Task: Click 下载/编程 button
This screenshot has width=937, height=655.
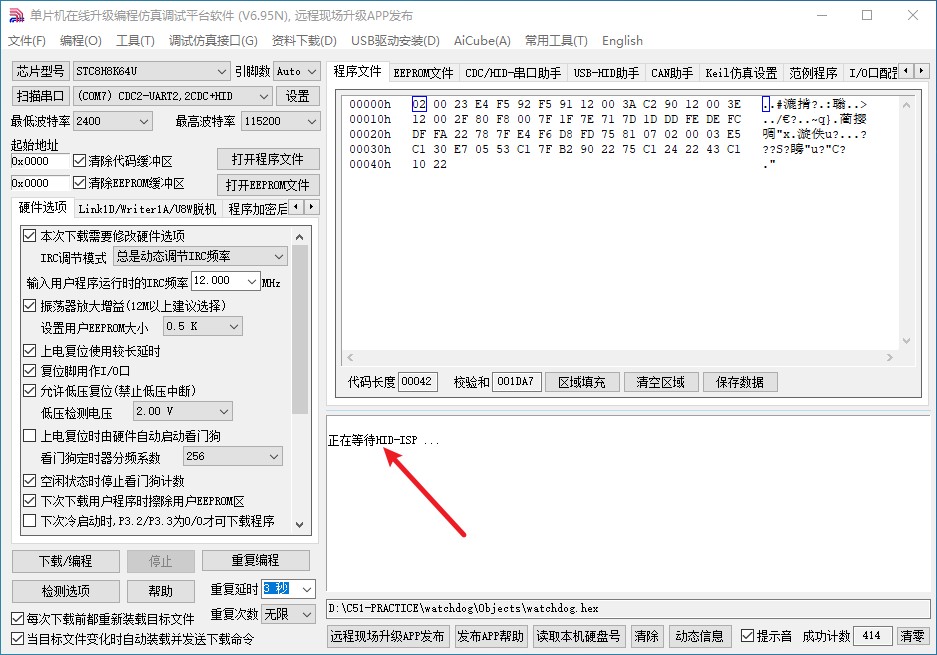Action: (x=66, y=561)
